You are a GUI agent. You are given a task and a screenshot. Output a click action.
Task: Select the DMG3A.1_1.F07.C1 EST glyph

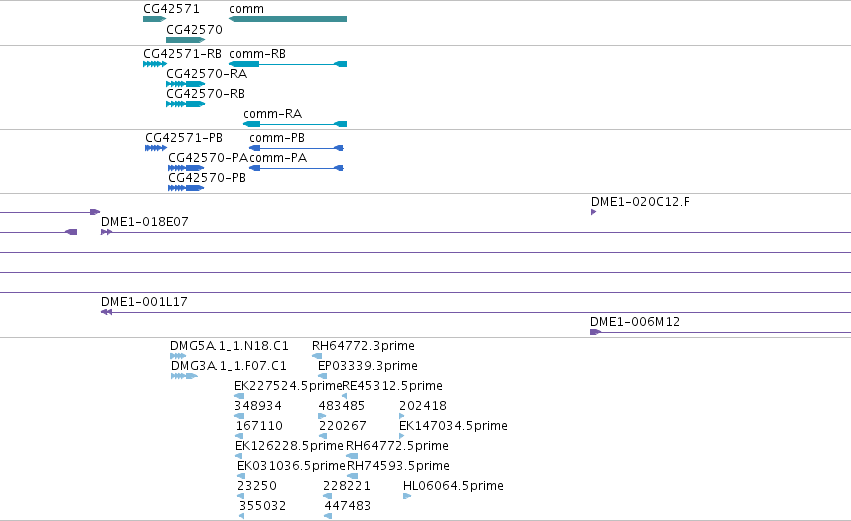(184, 377)
